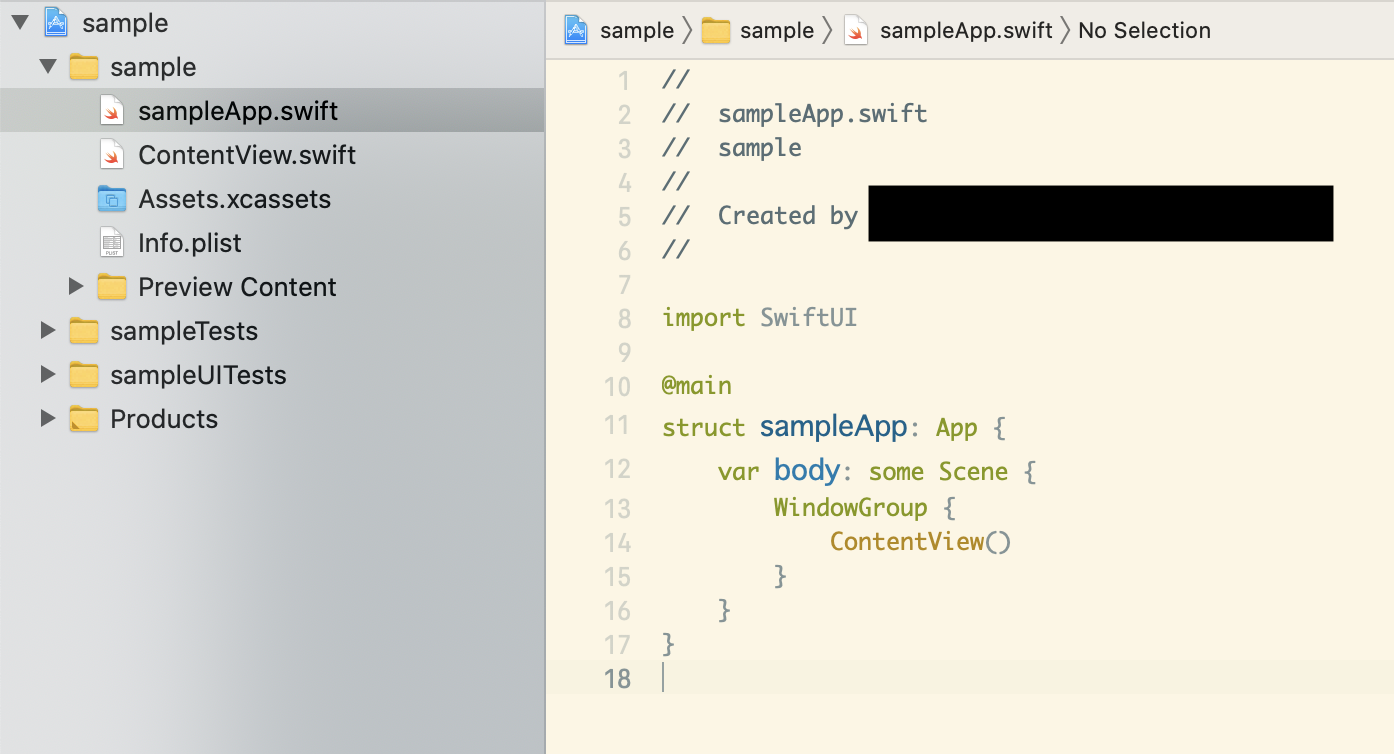Screen dimensions: 1394x754
Task: Expand the Preview Content folder triangle
Action: 76,287
